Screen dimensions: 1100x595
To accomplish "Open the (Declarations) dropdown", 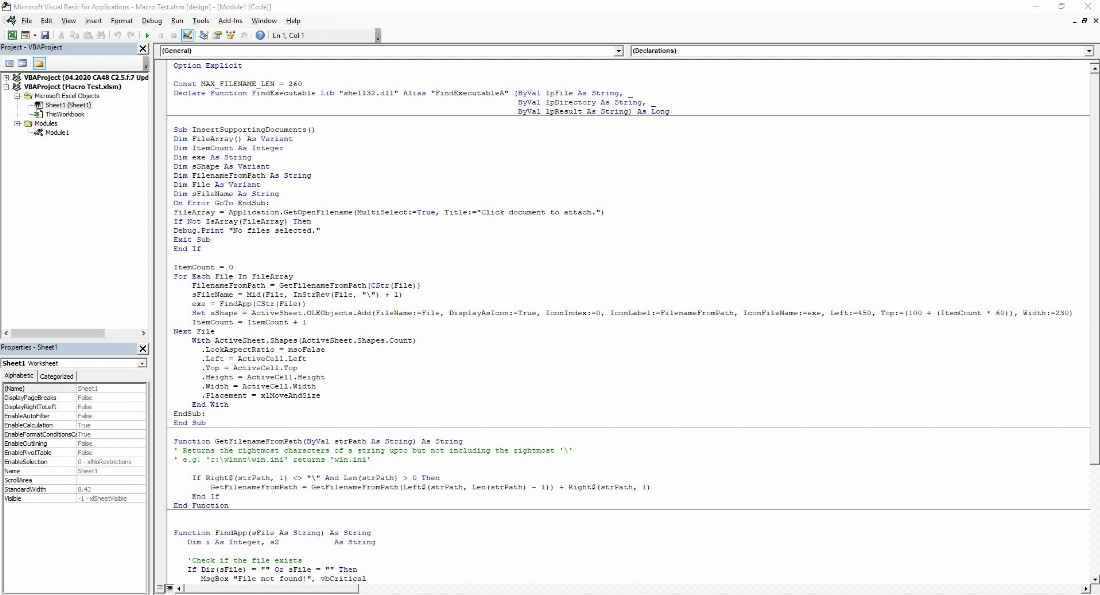I will (x=1088, y=50).
